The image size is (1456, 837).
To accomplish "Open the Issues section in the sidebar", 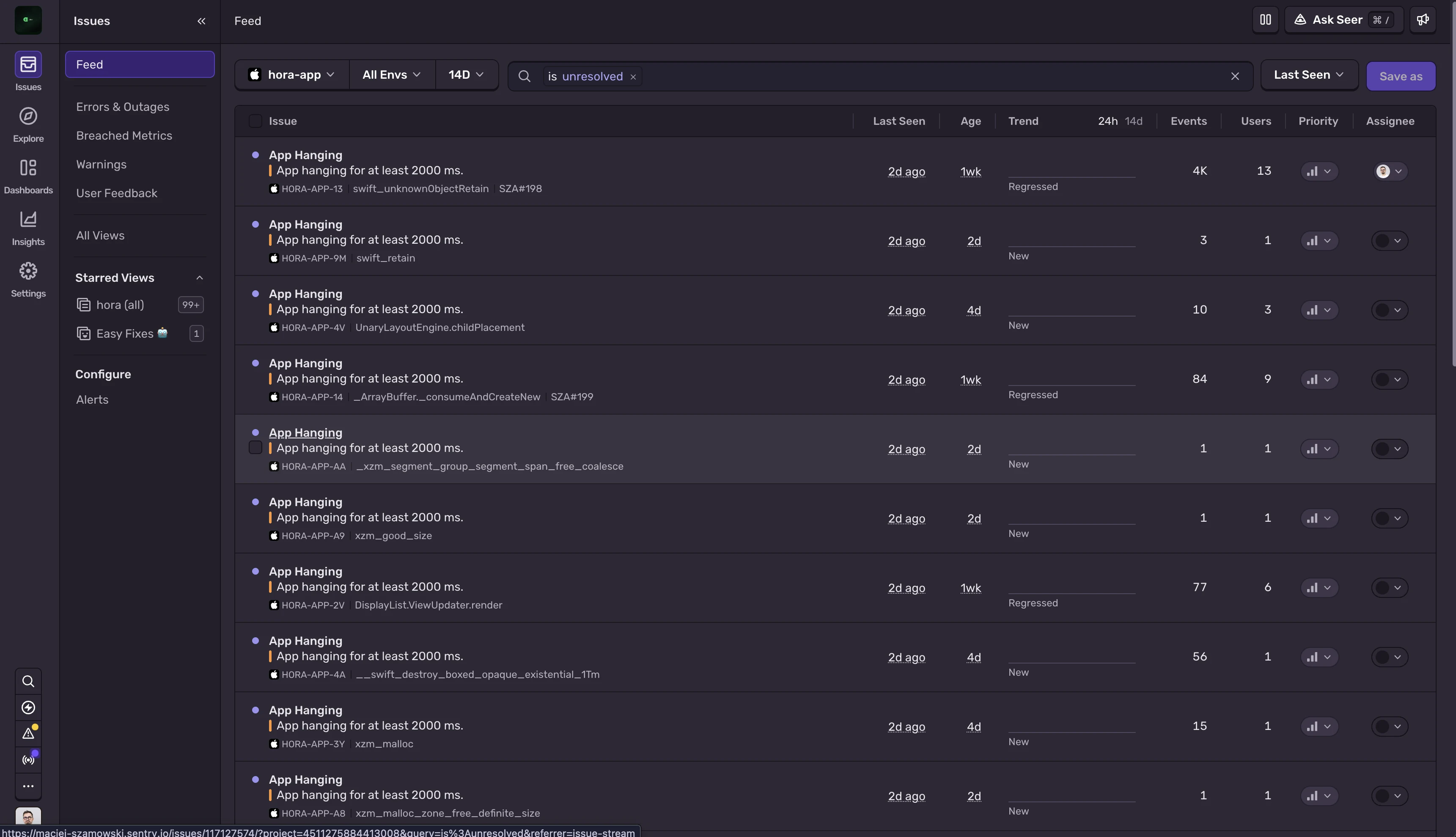I will (28, 72).
